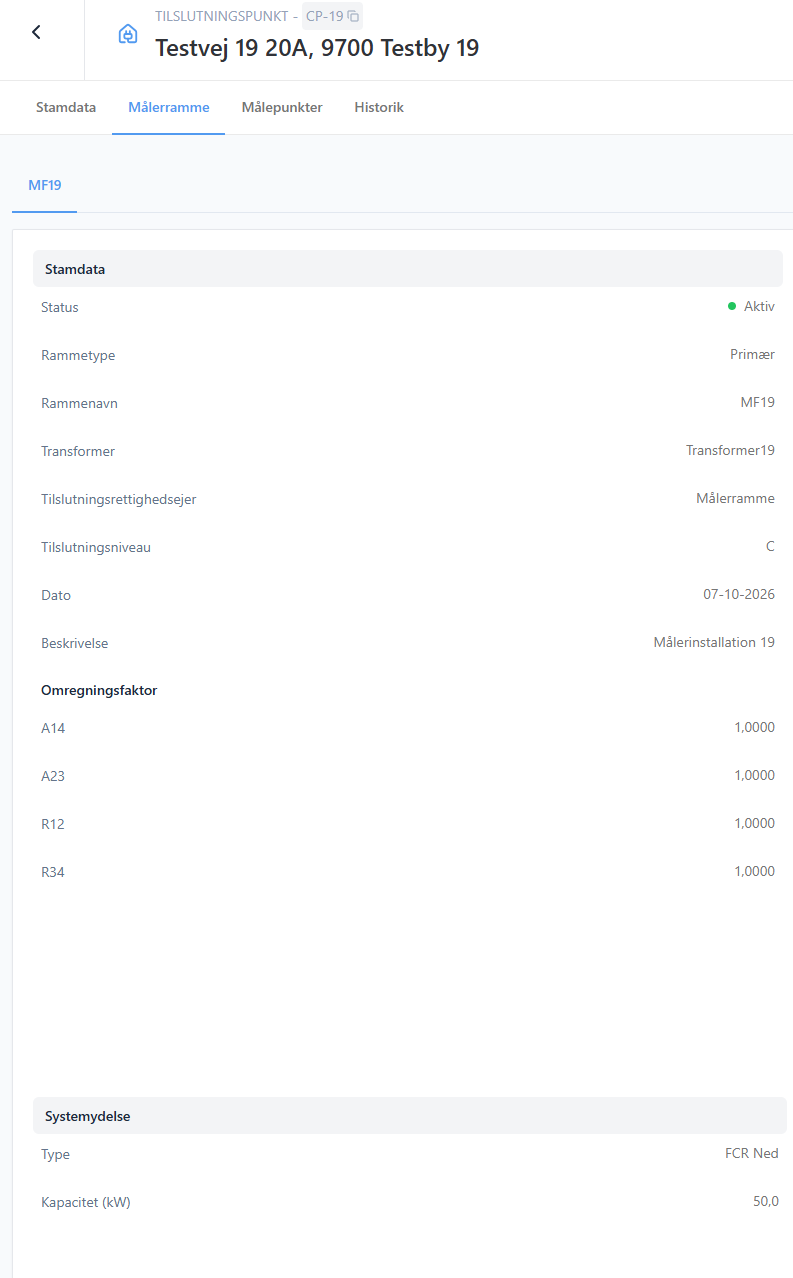
Task: Select the Målerramme tab
Action: click(x=169, y=107)
